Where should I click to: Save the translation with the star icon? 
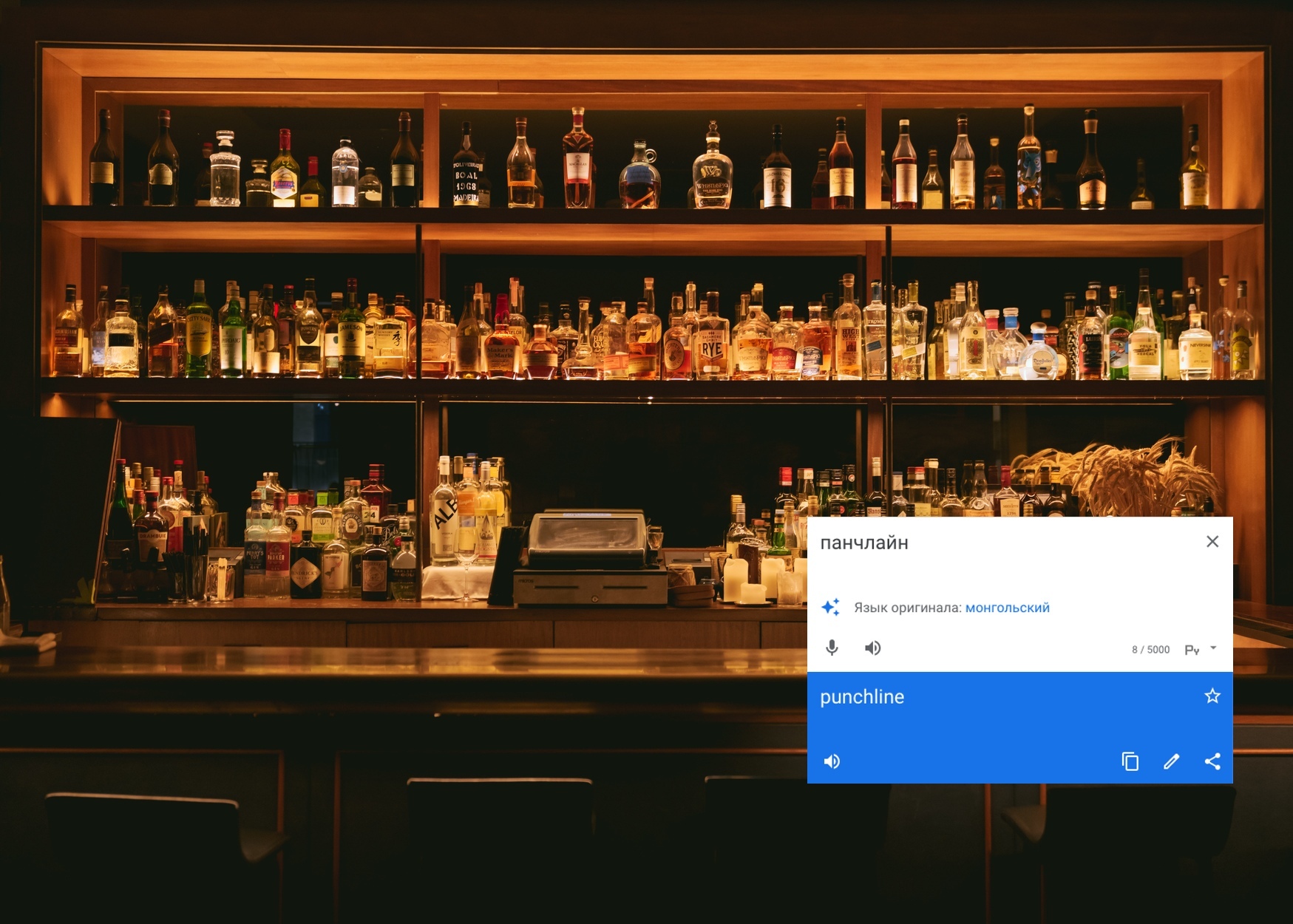tap(1212, 696)
